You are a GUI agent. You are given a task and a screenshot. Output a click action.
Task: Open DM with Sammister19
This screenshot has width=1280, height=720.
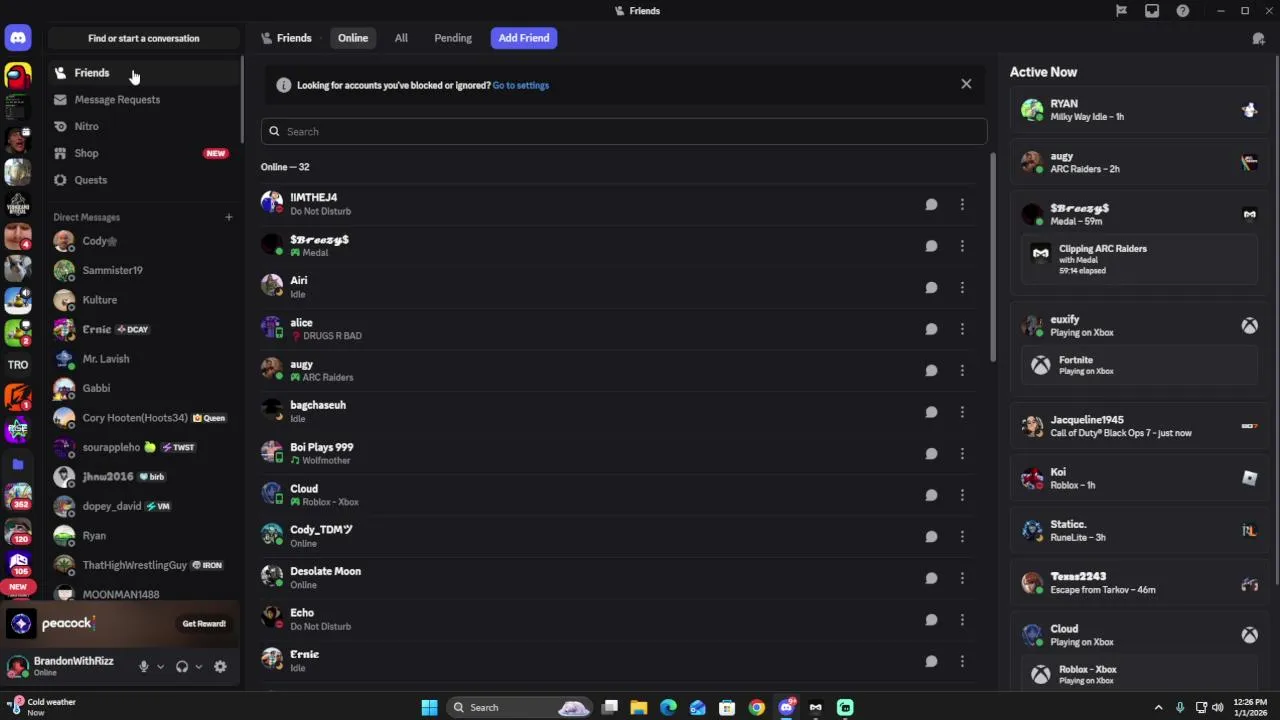click(144, 270)
